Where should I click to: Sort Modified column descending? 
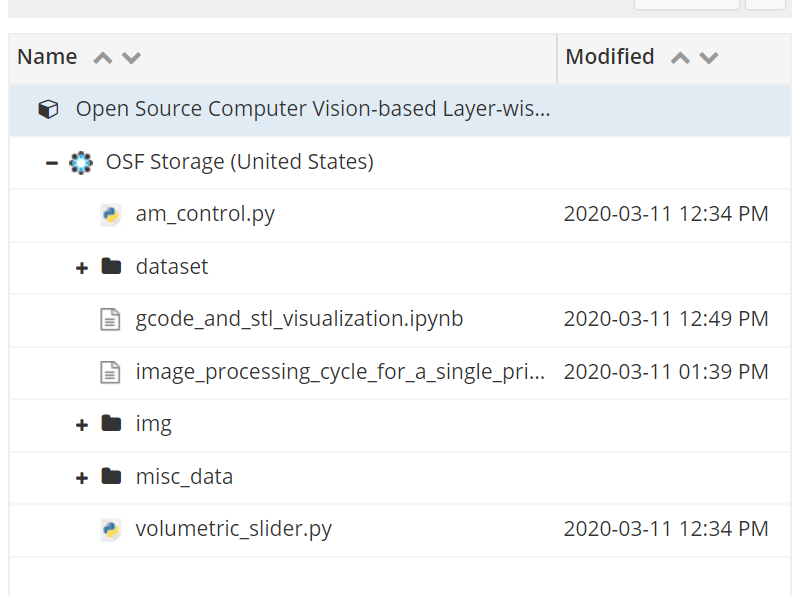[x=709, y=58]
